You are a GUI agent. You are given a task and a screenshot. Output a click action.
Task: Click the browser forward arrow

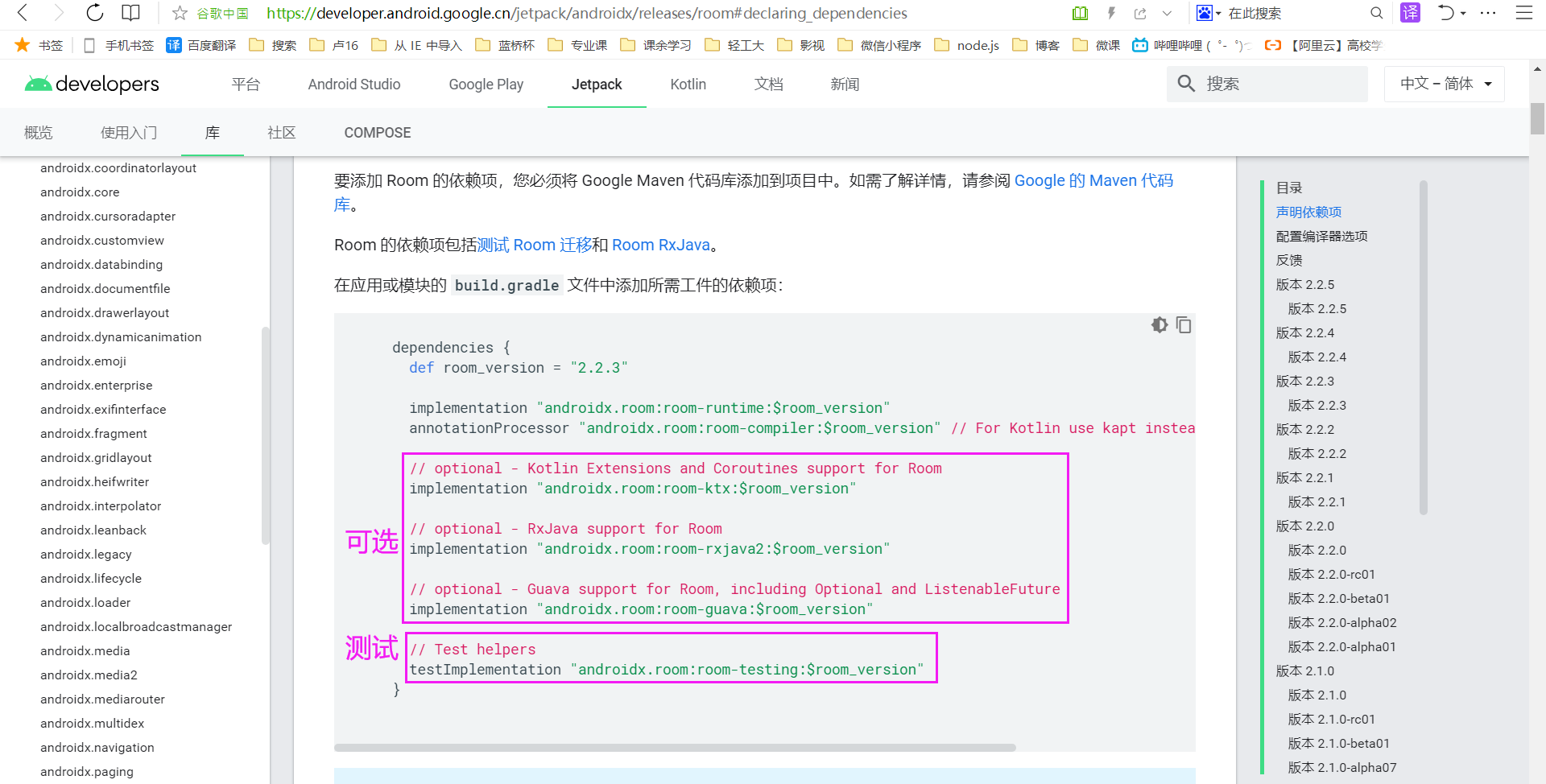(58, 13)
